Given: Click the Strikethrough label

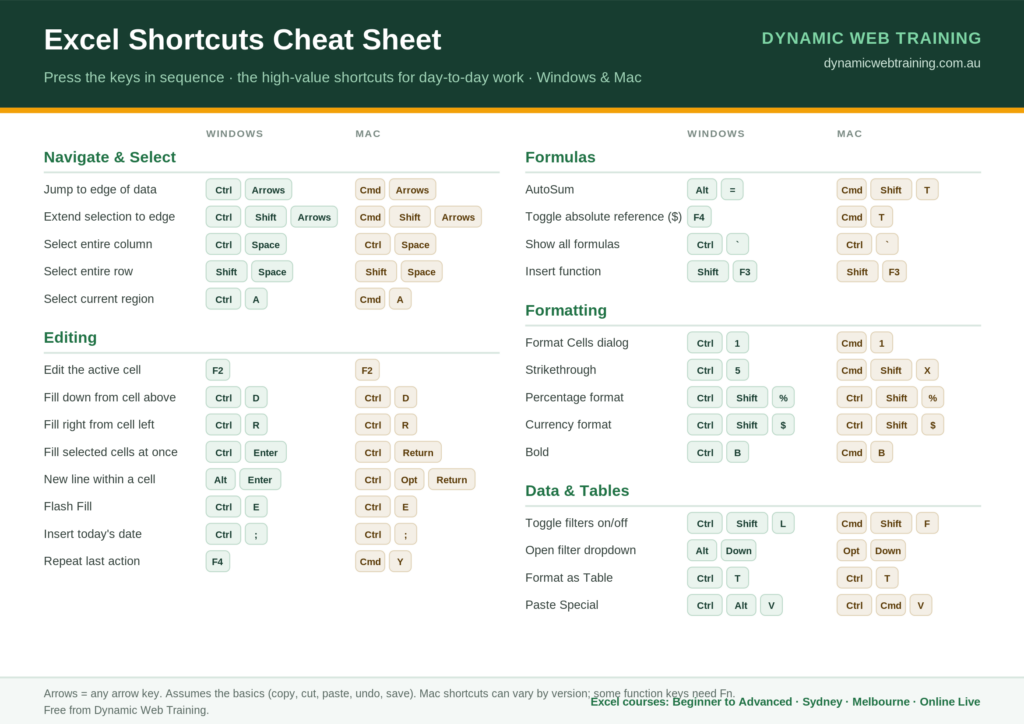Looking at the screenshot, I should [x=560, y=370].
